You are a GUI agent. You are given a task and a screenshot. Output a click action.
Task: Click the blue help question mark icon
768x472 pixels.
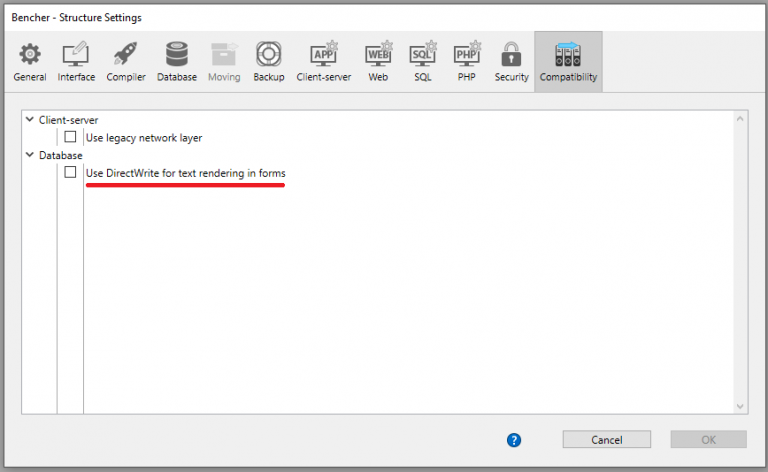click(x=514, y=440)
